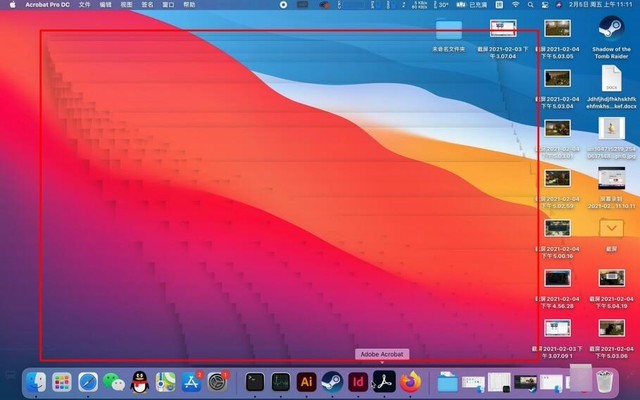
Task: Open the QQ penguin app
Action: click(140, 381)
